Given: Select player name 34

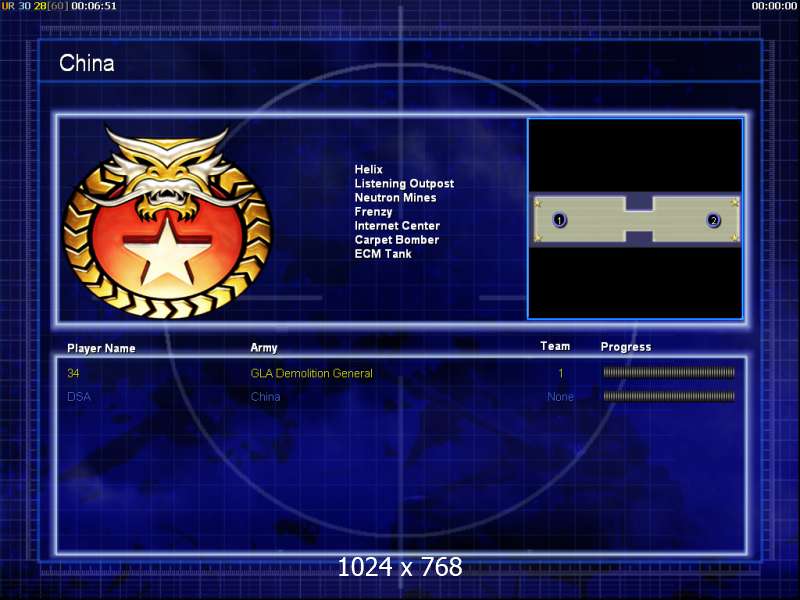Looking at the screenshot, I should pyautogui.click(x=73, y=373).
